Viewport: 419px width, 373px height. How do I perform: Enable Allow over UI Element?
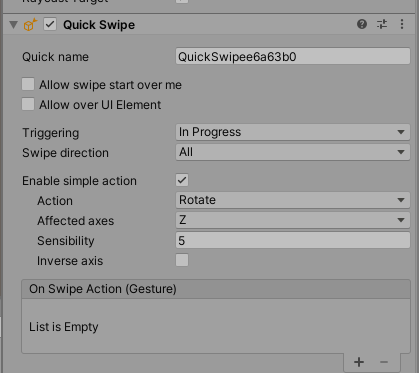pos(28,104)
